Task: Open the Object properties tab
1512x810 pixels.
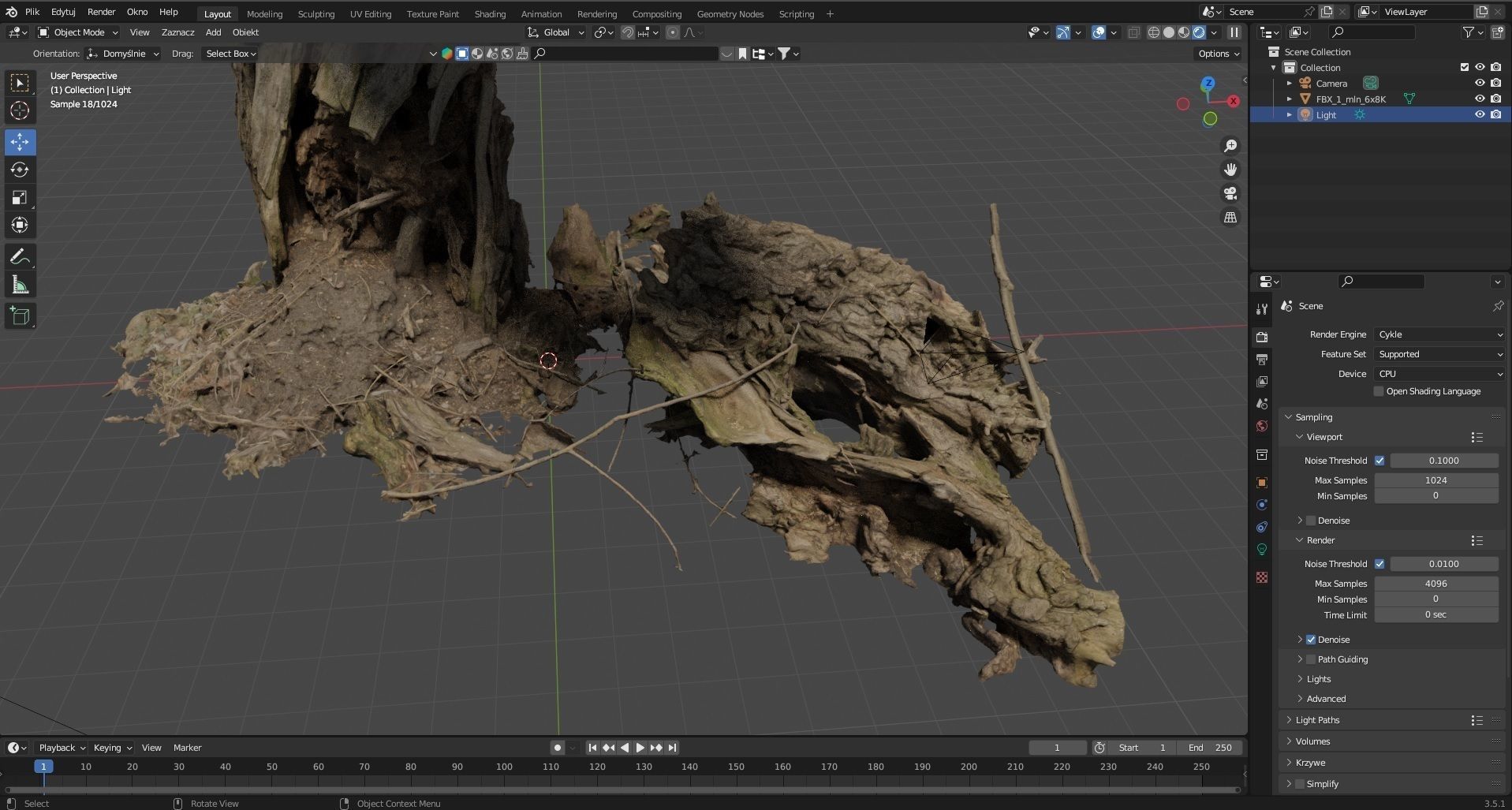Action: pyautogui.click(x=1262, y=482)
